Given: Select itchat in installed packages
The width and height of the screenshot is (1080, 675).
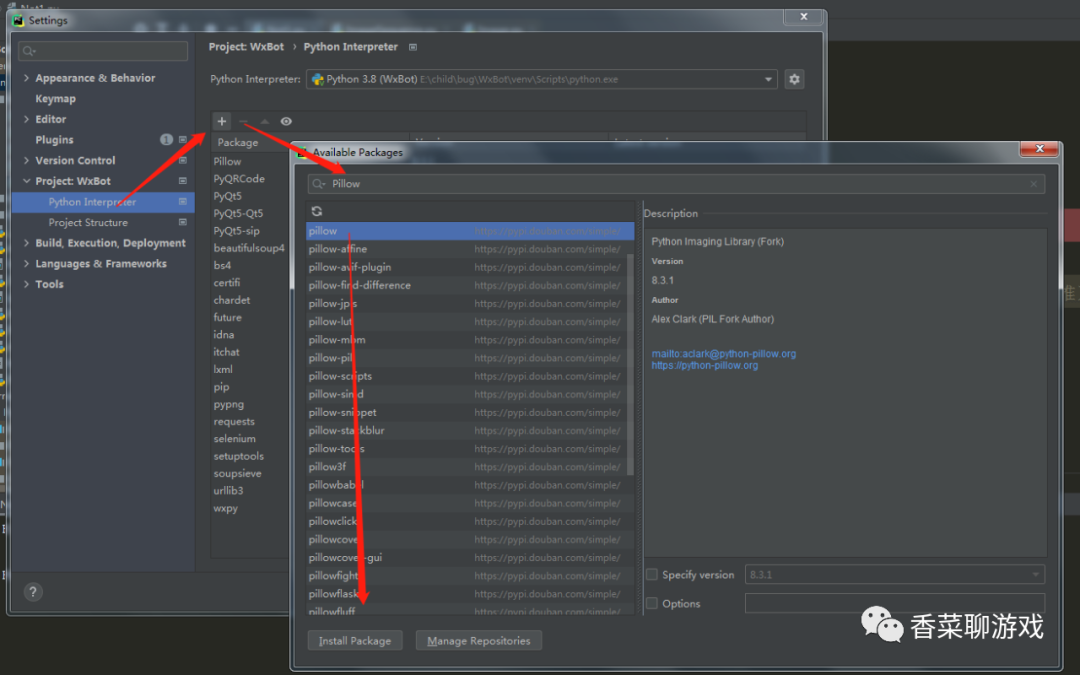Looking at the screenshot, I should [x=227, y=352].
